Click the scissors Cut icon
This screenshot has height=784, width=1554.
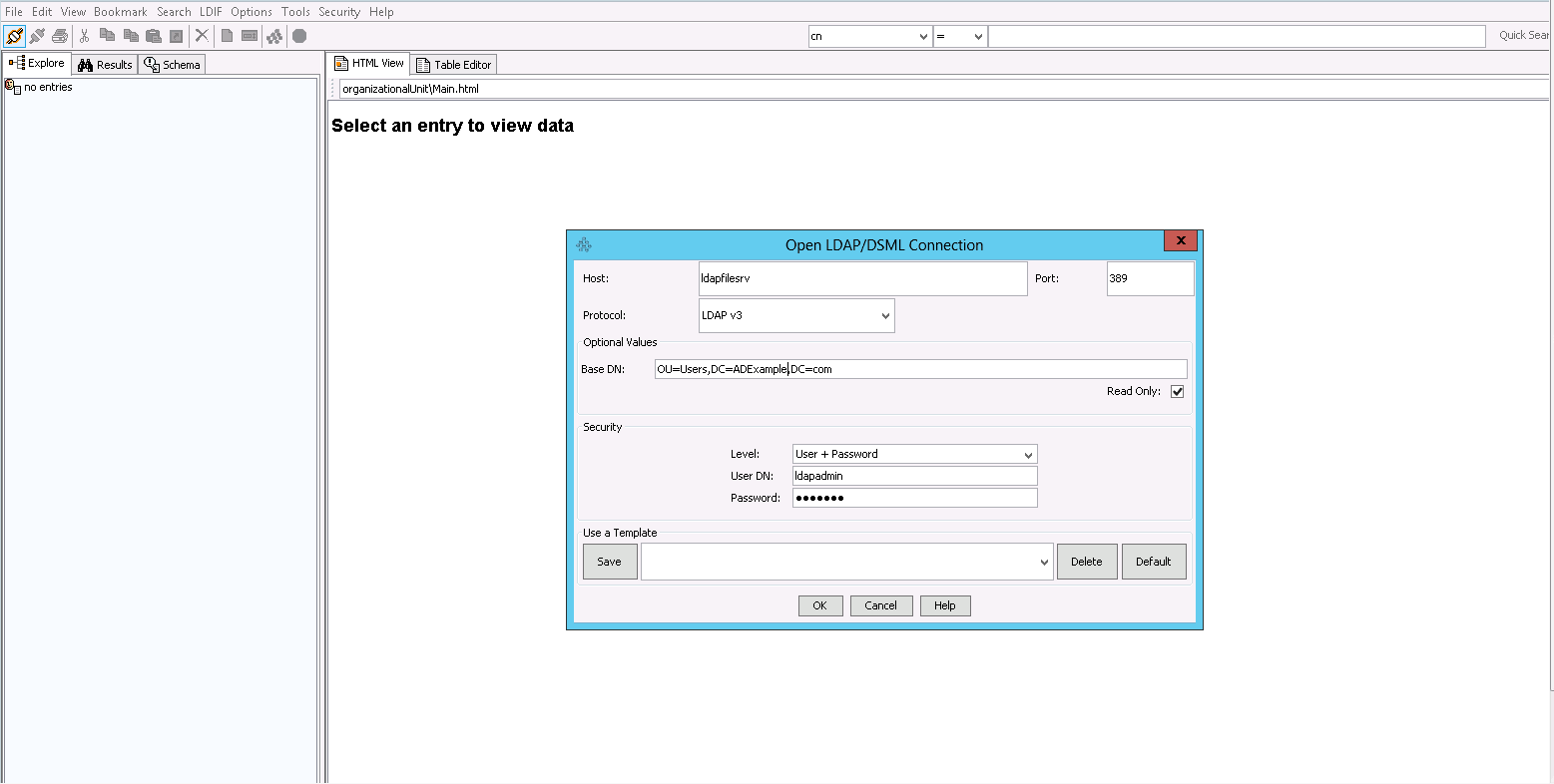85,36
